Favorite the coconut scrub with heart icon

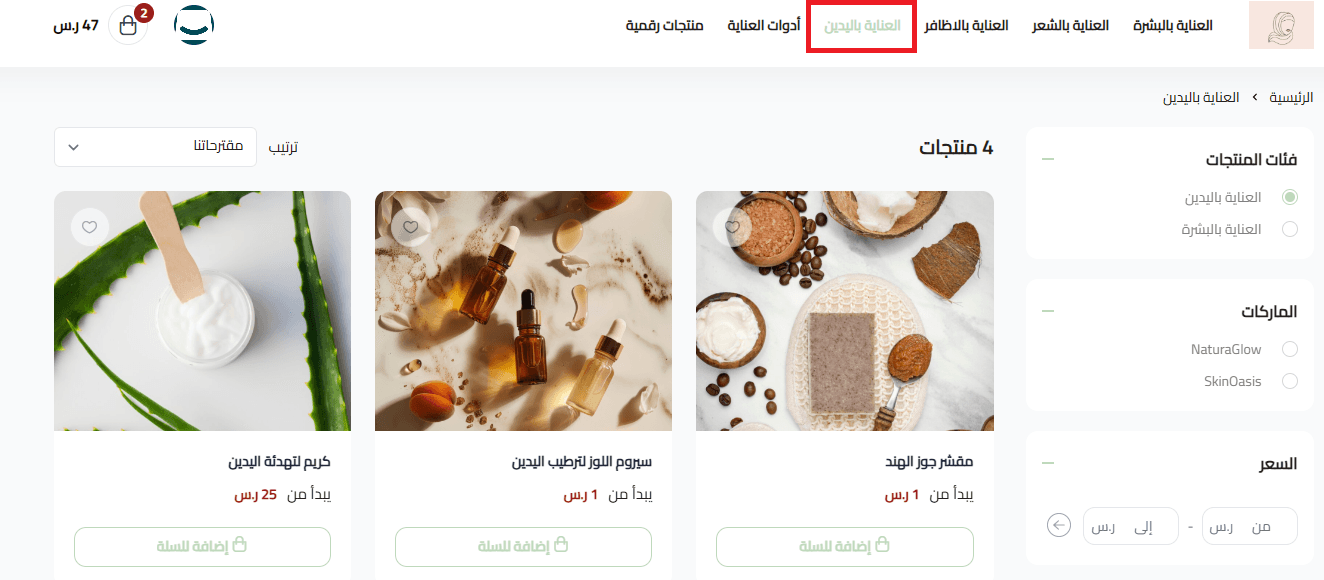[x=732, y=227]
